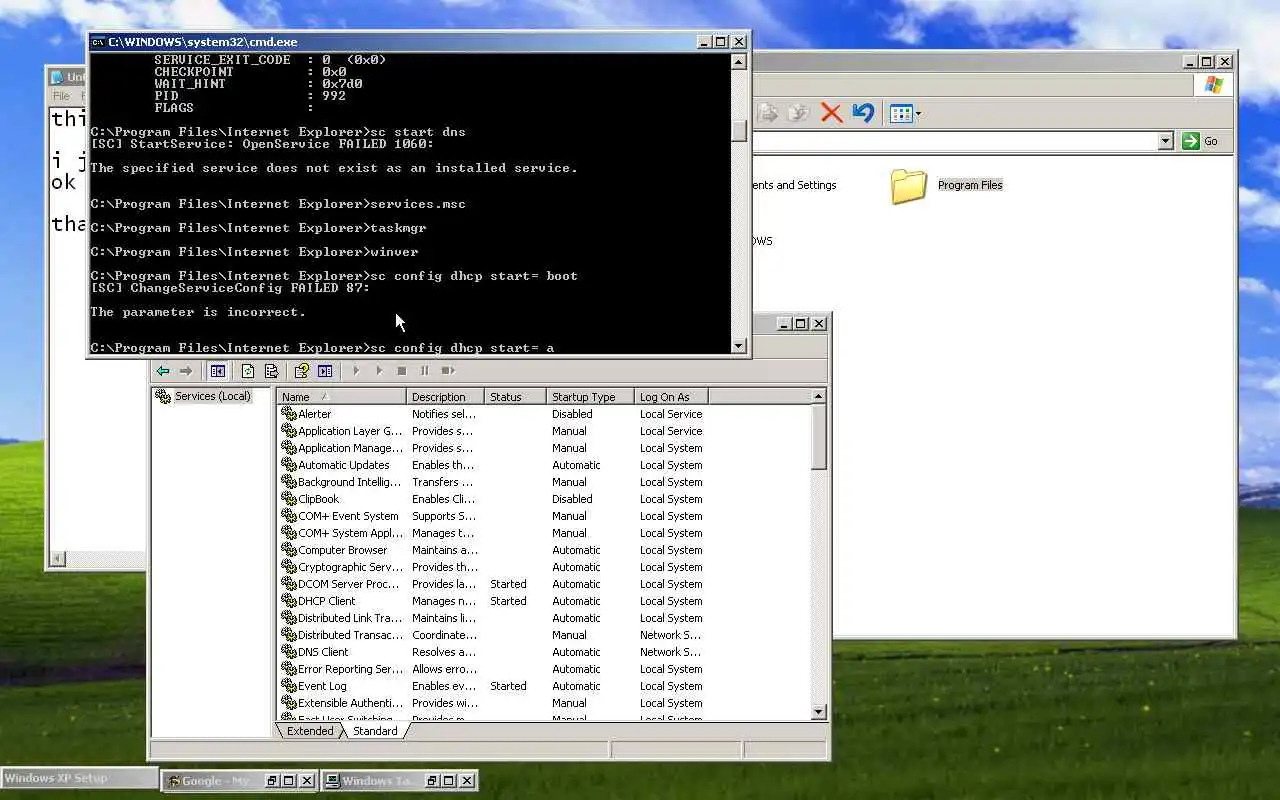Click the Forward arrow in Services toolbar

[x=185, y=371]
